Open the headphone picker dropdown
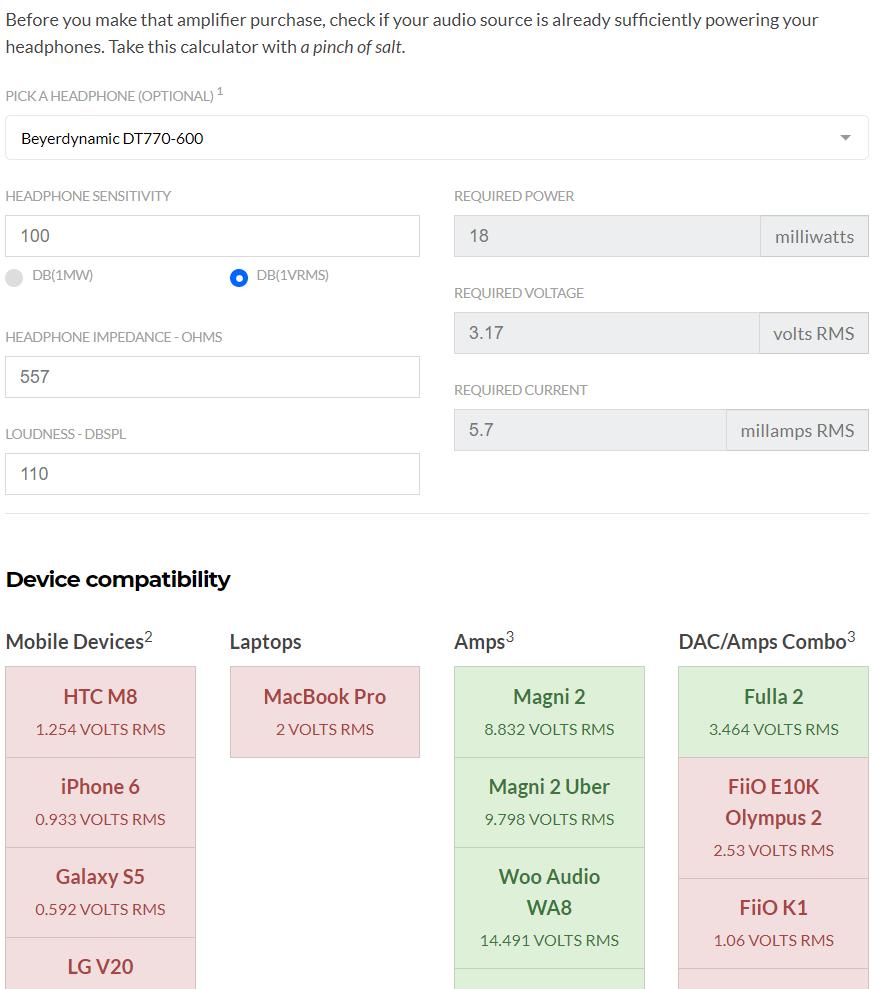 [x=436, y=138]
